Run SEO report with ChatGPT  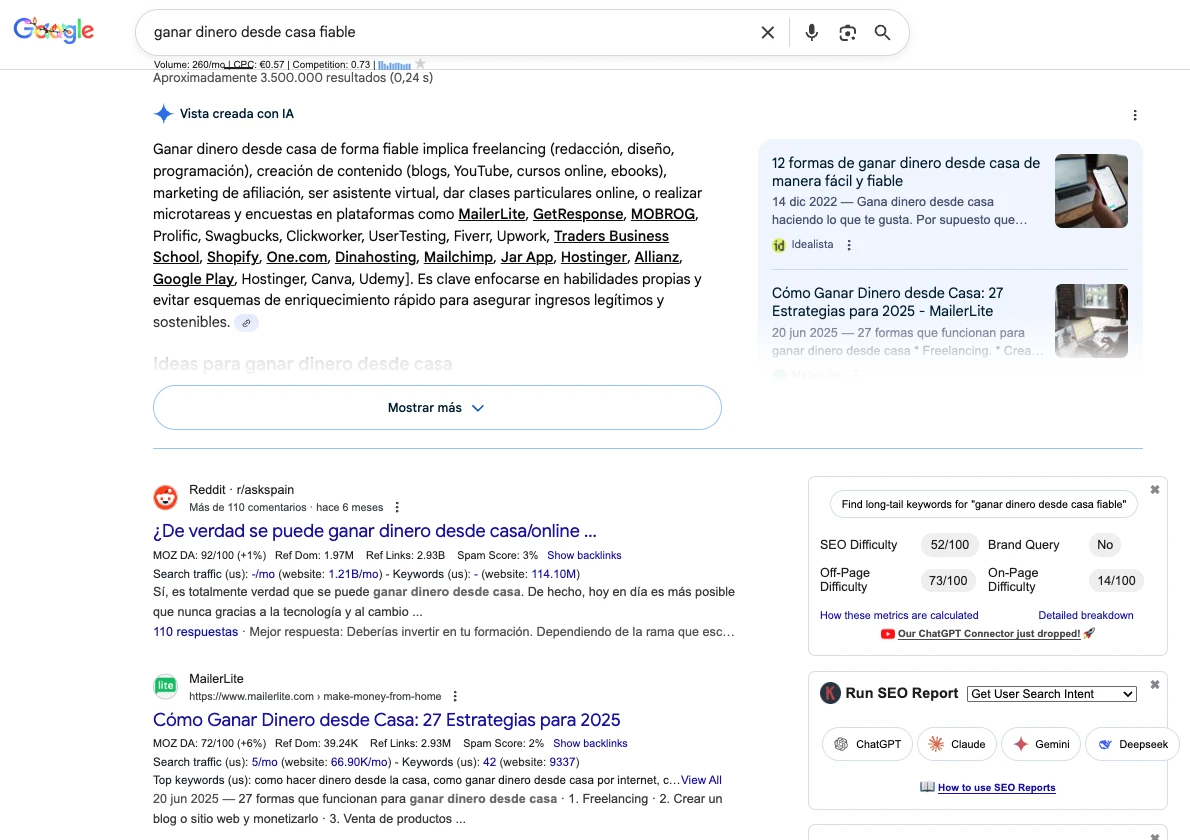pos(867,744)
